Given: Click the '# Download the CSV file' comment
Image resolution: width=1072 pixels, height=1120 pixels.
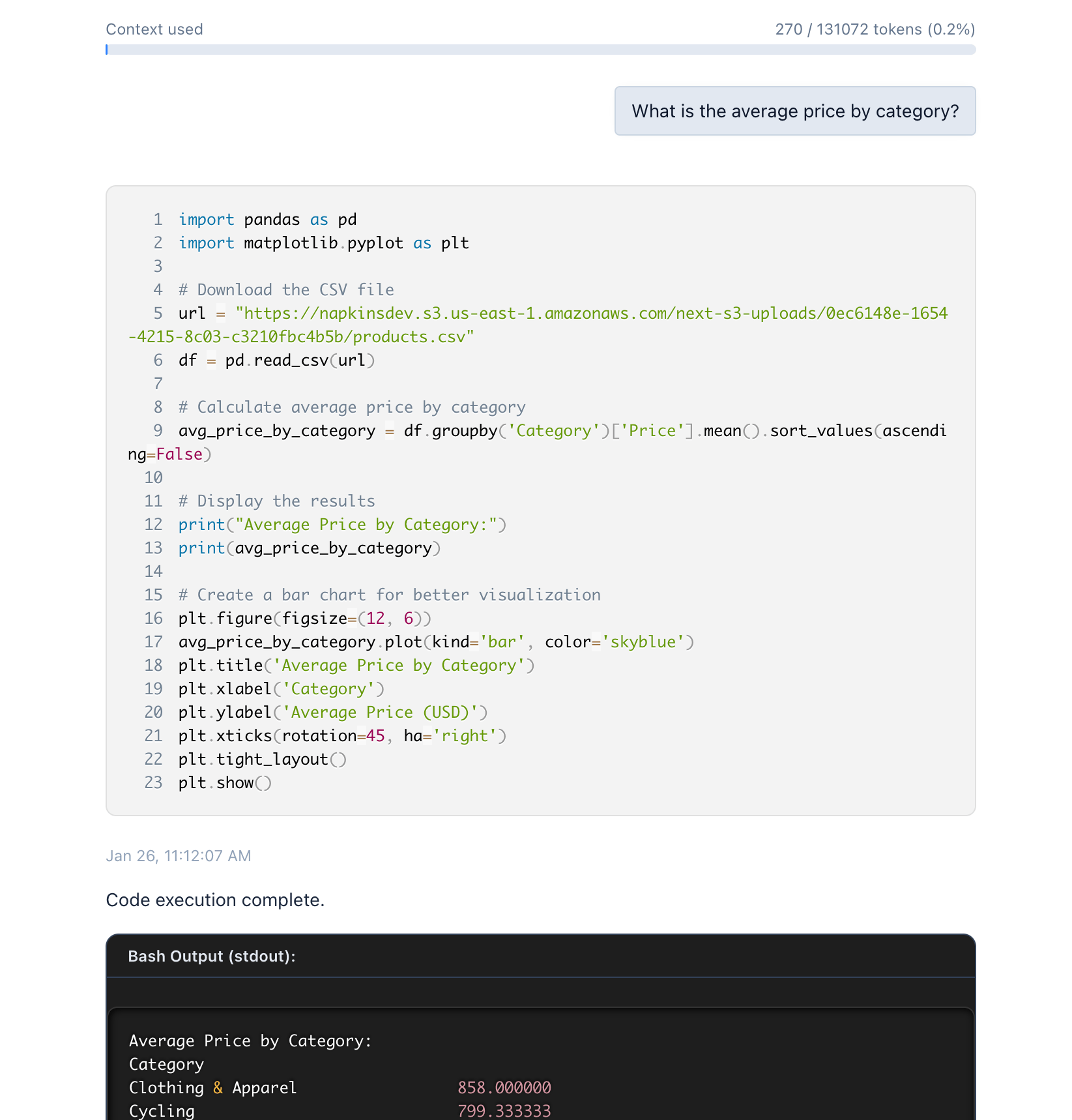Looking at the screenshot, I should [286, 290].
